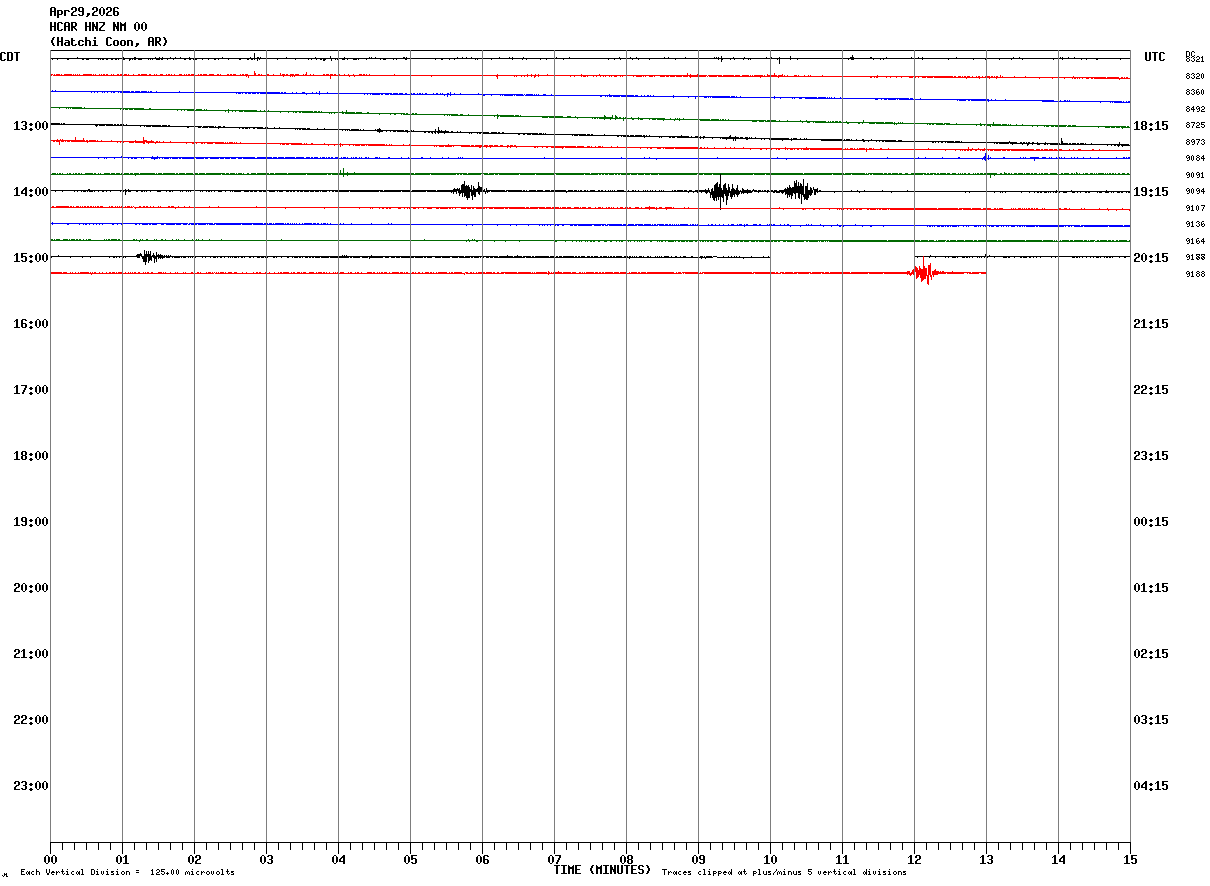Screen dimensions: 1210x886
Task: Click the 21:00 CDT time label
Action: click(31, 653)
